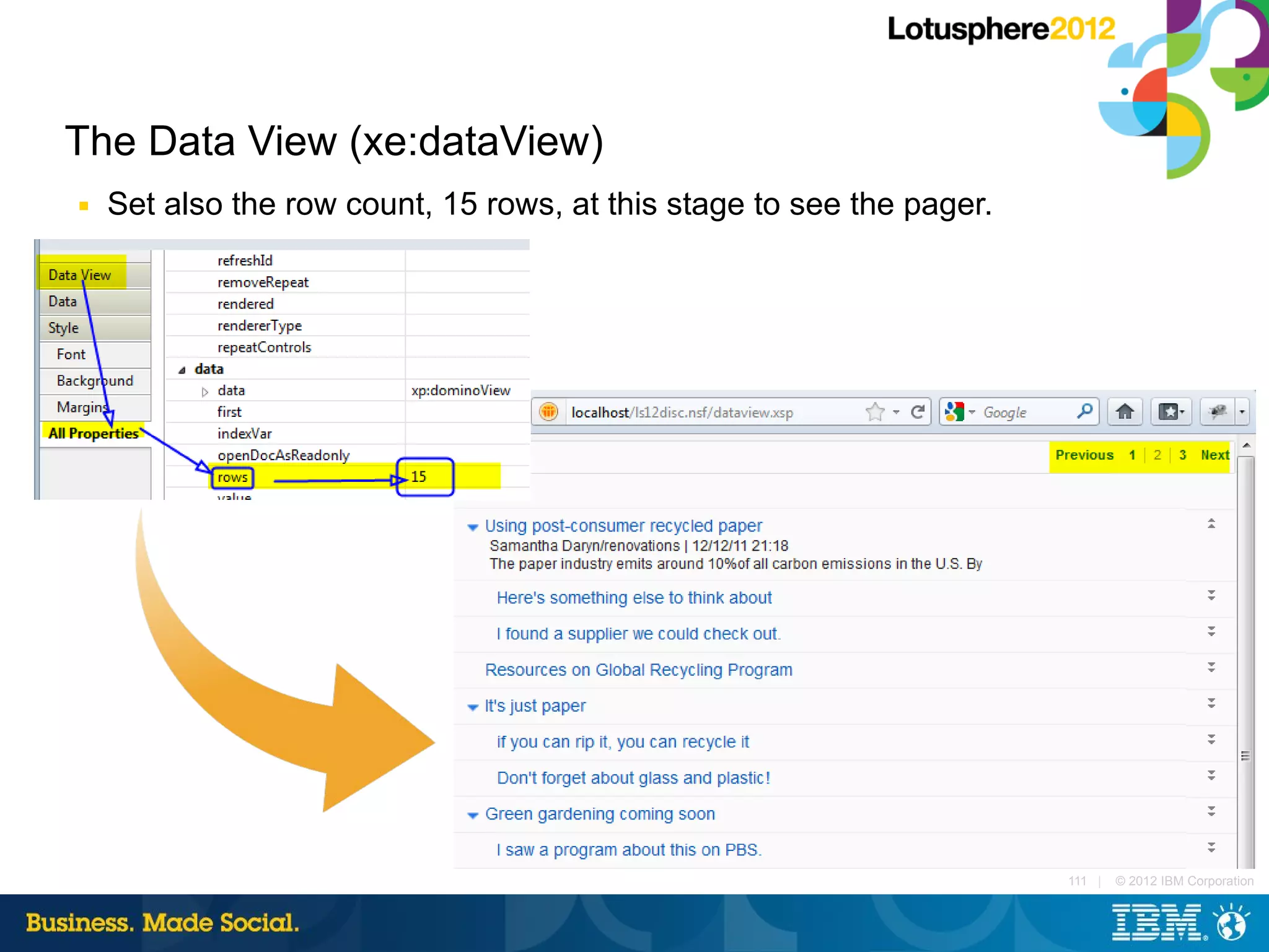1269x952 pixels.
Task: Go to pager page 2
Action: pos(1157,455)
